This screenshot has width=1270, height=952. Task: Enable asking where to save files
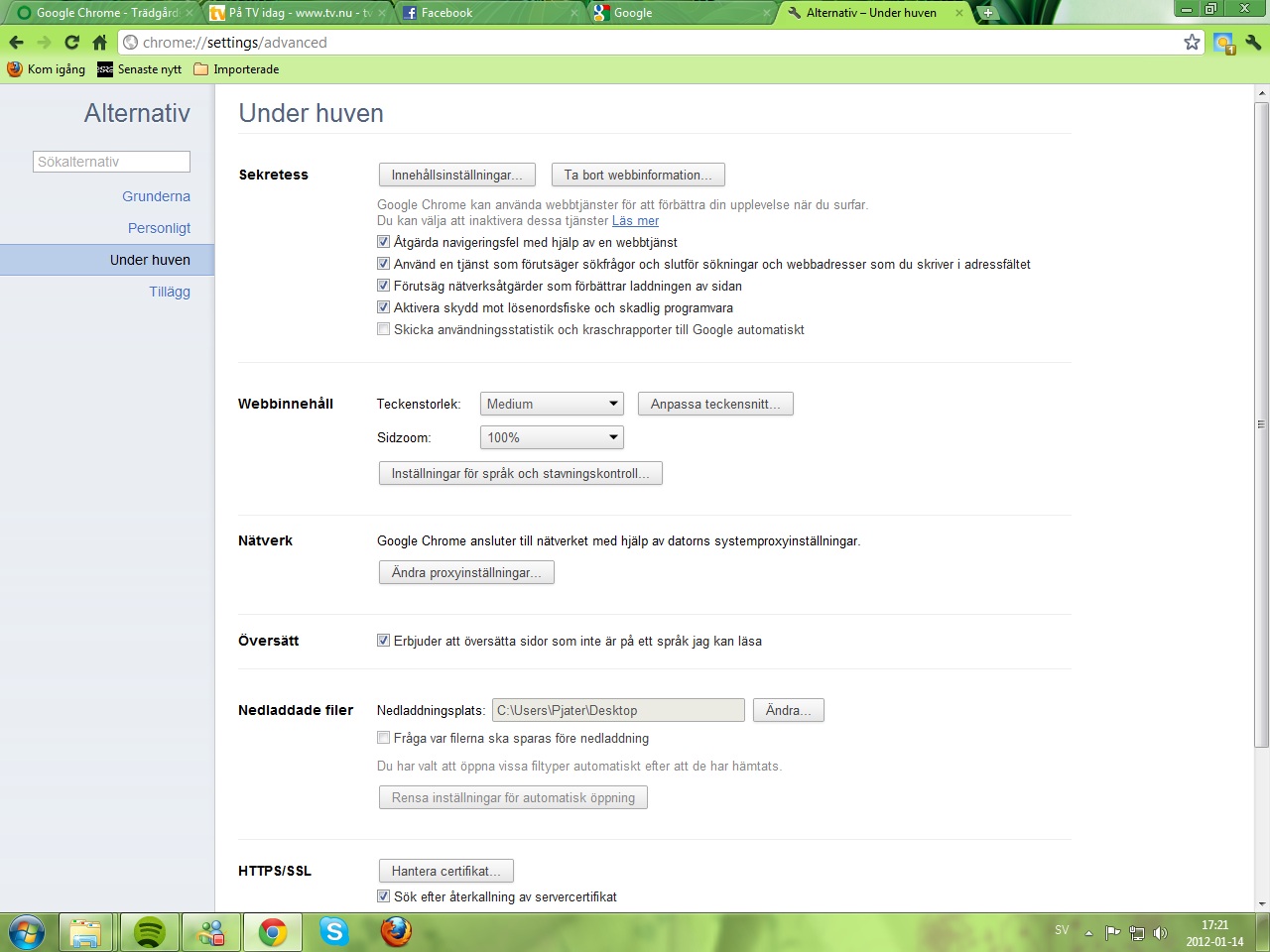383,738
